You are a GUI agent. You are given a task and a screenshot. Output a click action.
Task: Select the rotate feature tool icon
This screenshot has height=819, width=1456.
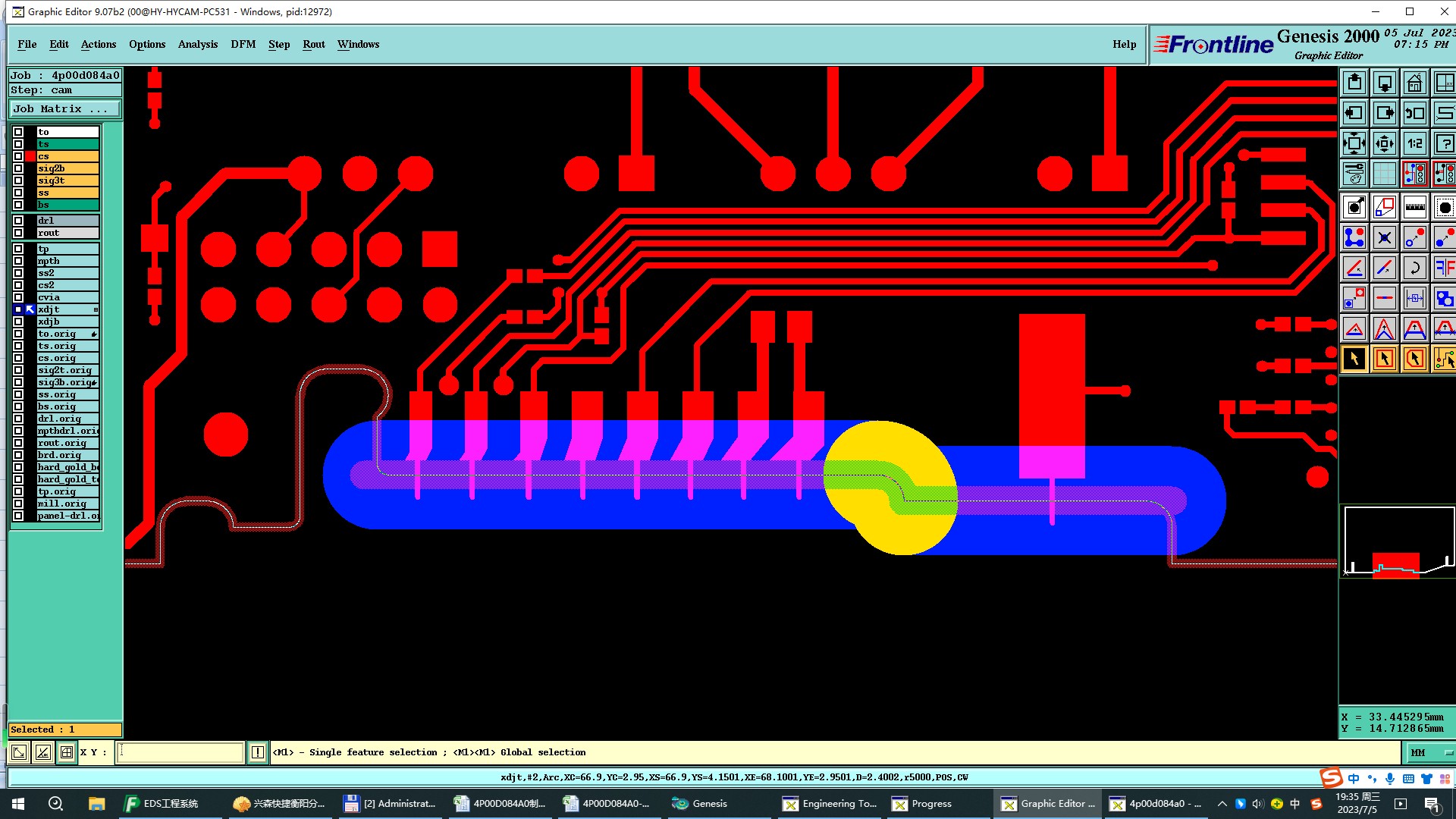point(1414,268)
